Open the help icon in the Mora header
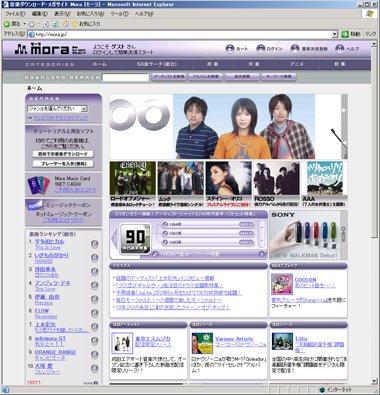 (x=339, y=49)
